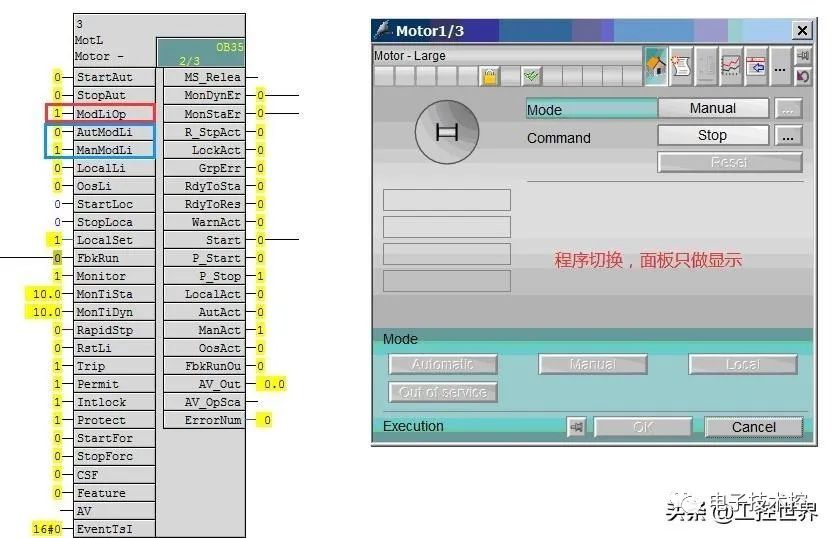This screenshot has height=538, width=834.
Task: Select the MotL block type name
Action: pyautogui.click(x=89, y=40)
